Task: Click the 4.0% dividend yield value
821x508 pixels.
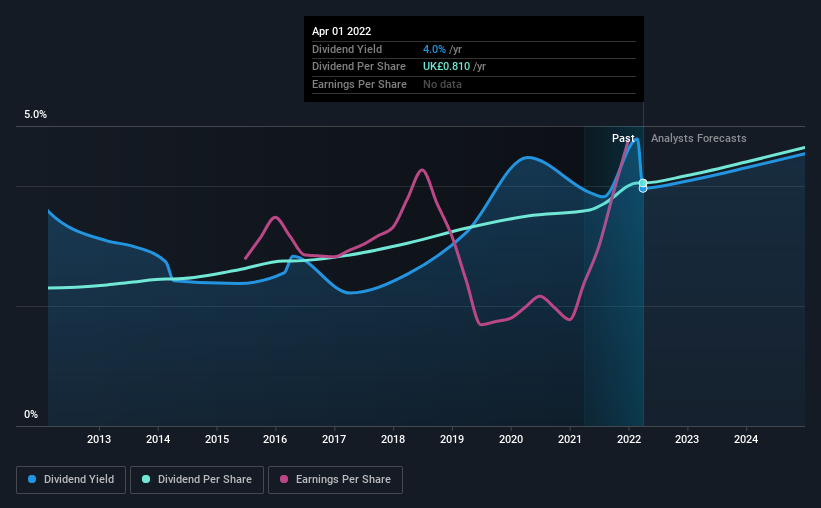Action: coord(434,49)
